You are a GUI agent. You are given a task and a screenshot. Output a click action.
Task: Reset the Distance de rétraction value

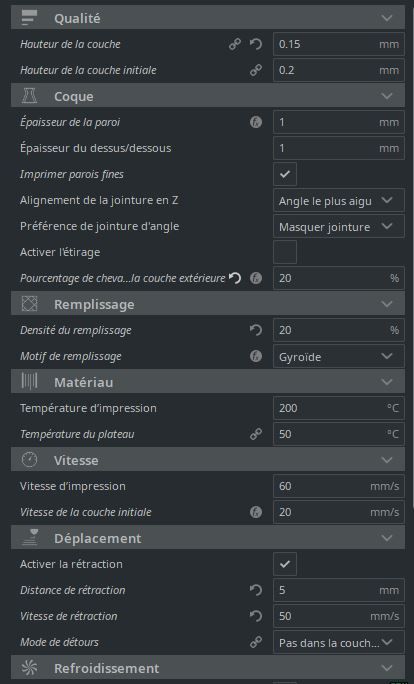(x=256, y=590)
